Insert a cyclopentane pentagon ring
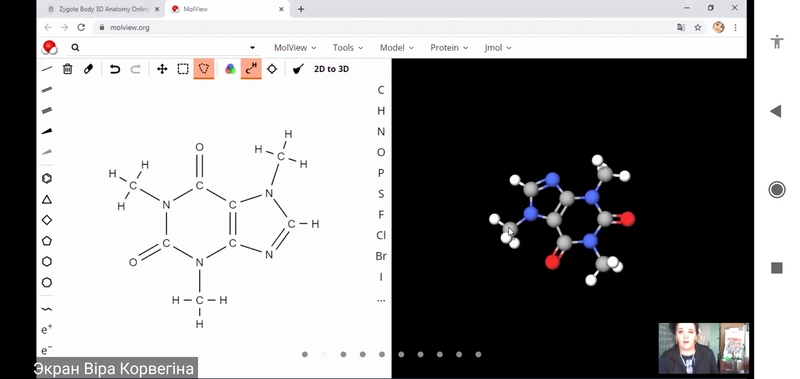 (x=47, y=241)
